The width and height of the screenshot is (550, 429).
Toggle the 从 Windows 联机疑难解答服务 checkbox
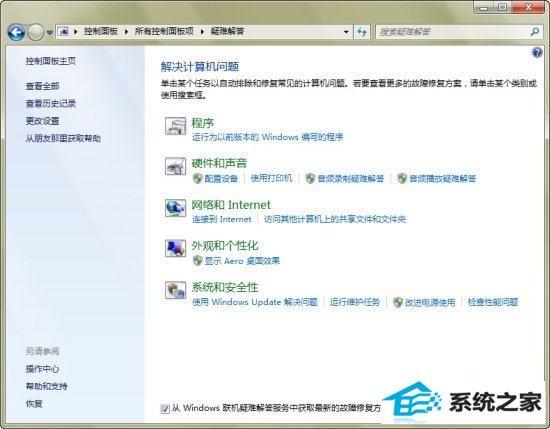pyautogui.click(x=165, y=409)
